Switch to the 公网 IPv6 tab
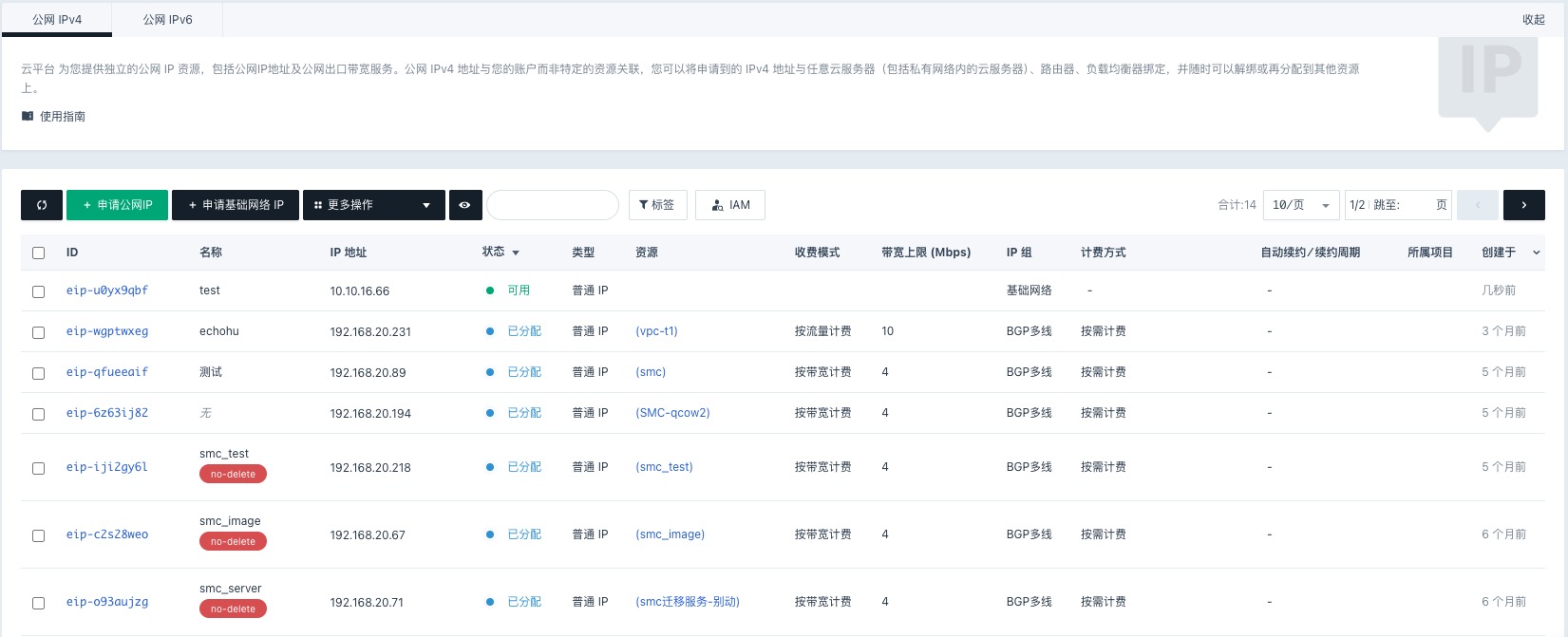 point(168,19)
